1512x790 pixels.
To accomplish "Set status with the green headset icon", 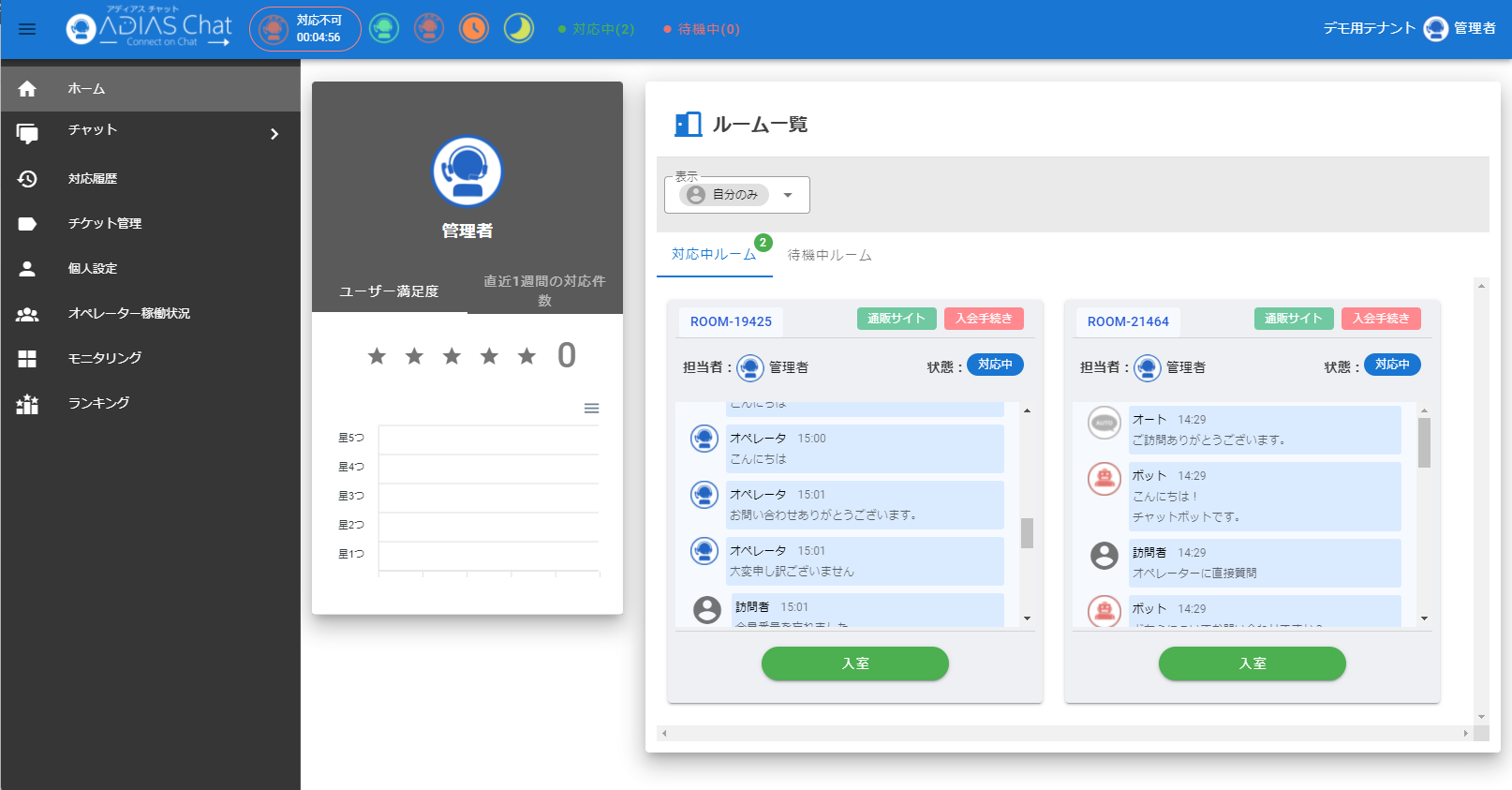I will tap(384, 28).
